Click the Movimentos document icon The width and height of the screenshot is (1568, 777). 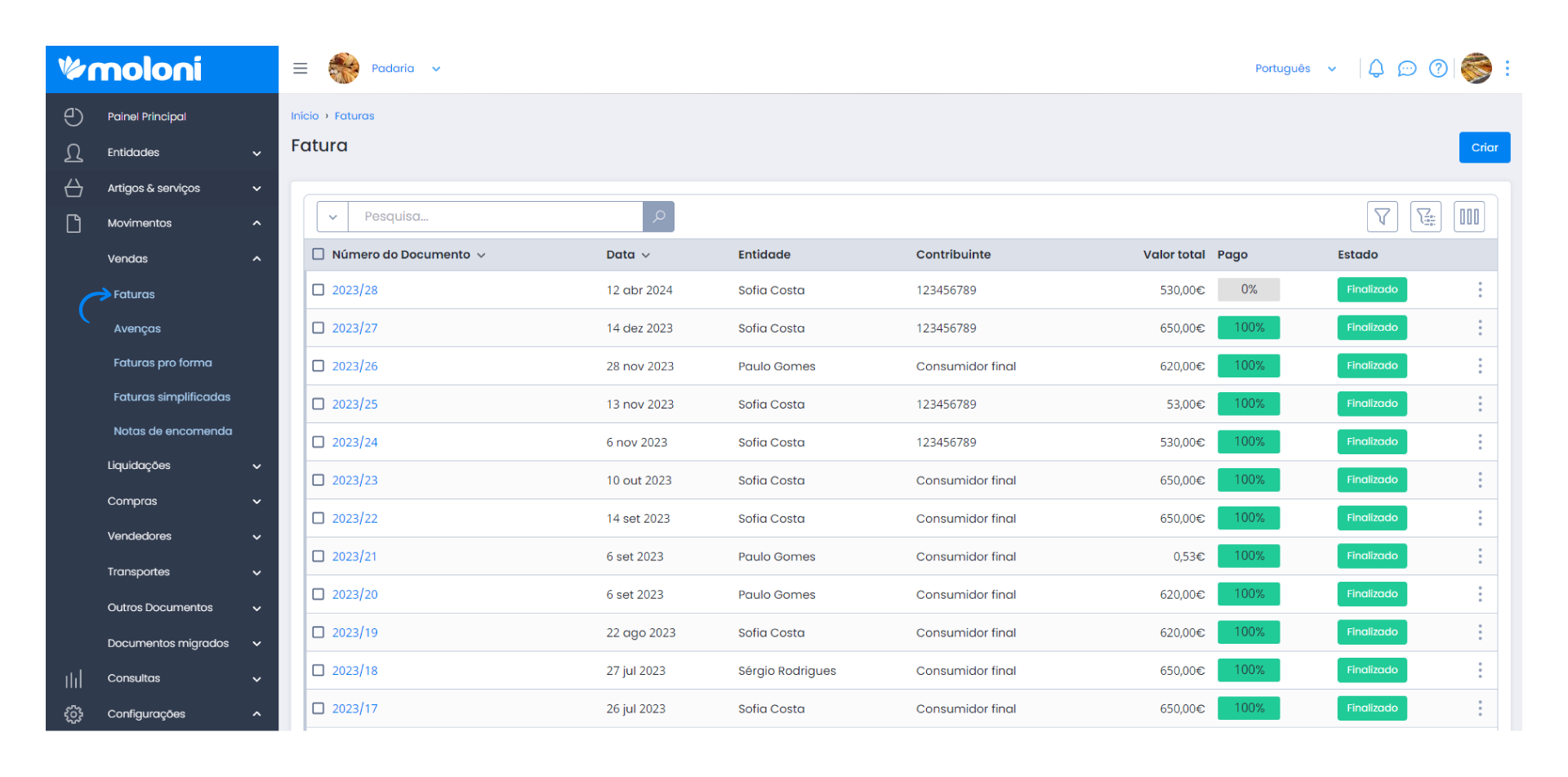[73, 223]
